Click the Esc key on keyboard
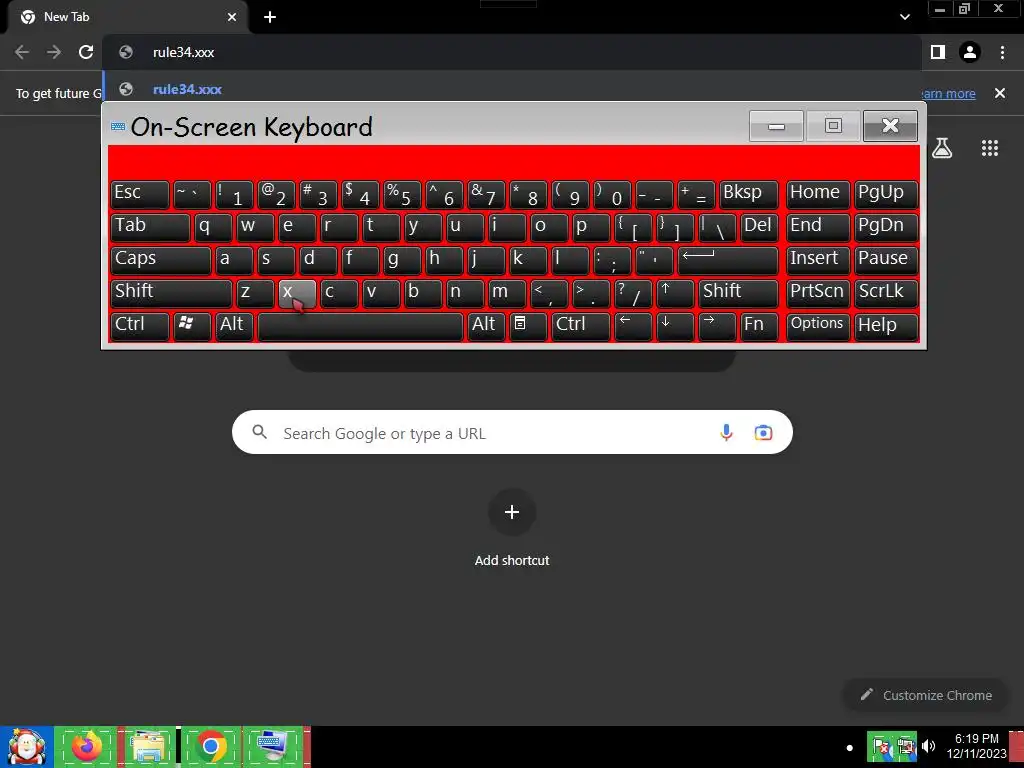The image size is (1024, 768). [140, 194]
